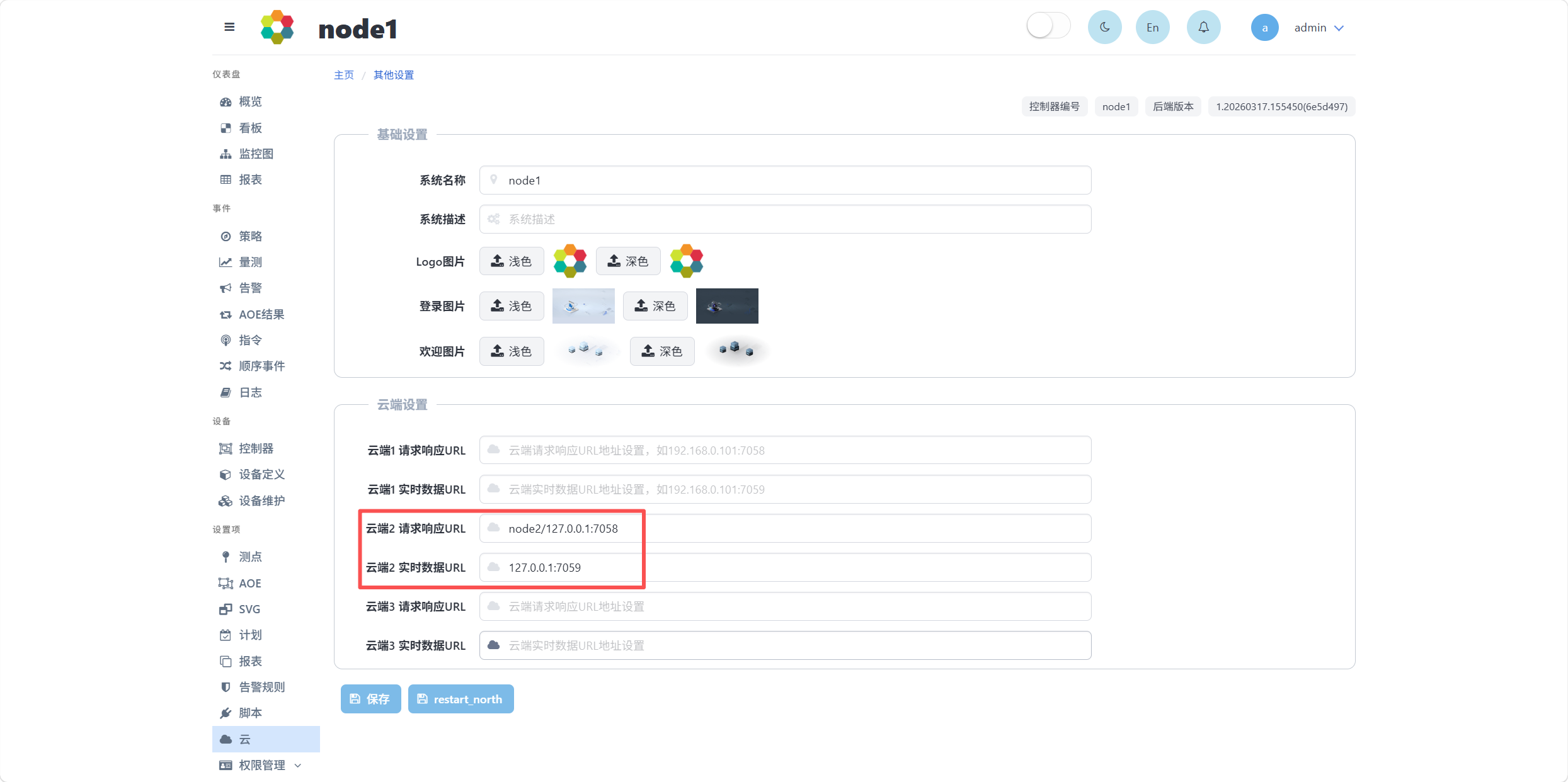Click the 控制器编号 tag
The height and width of the screenshot is (782, 1568).
pos(1054,106)
